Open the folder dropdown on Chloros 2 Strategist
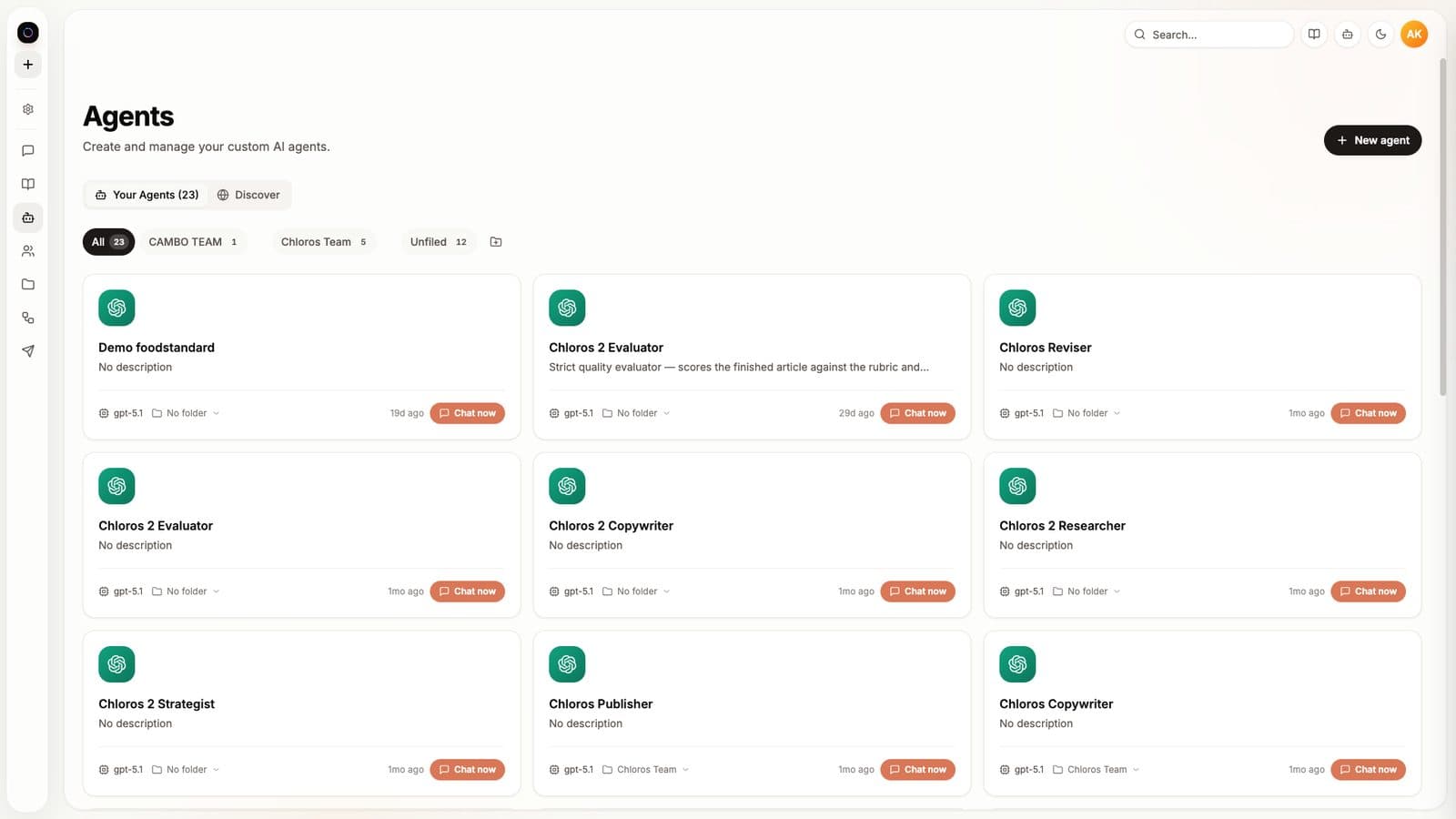This screenshot has width=1456, height=819. pos(187,770)
